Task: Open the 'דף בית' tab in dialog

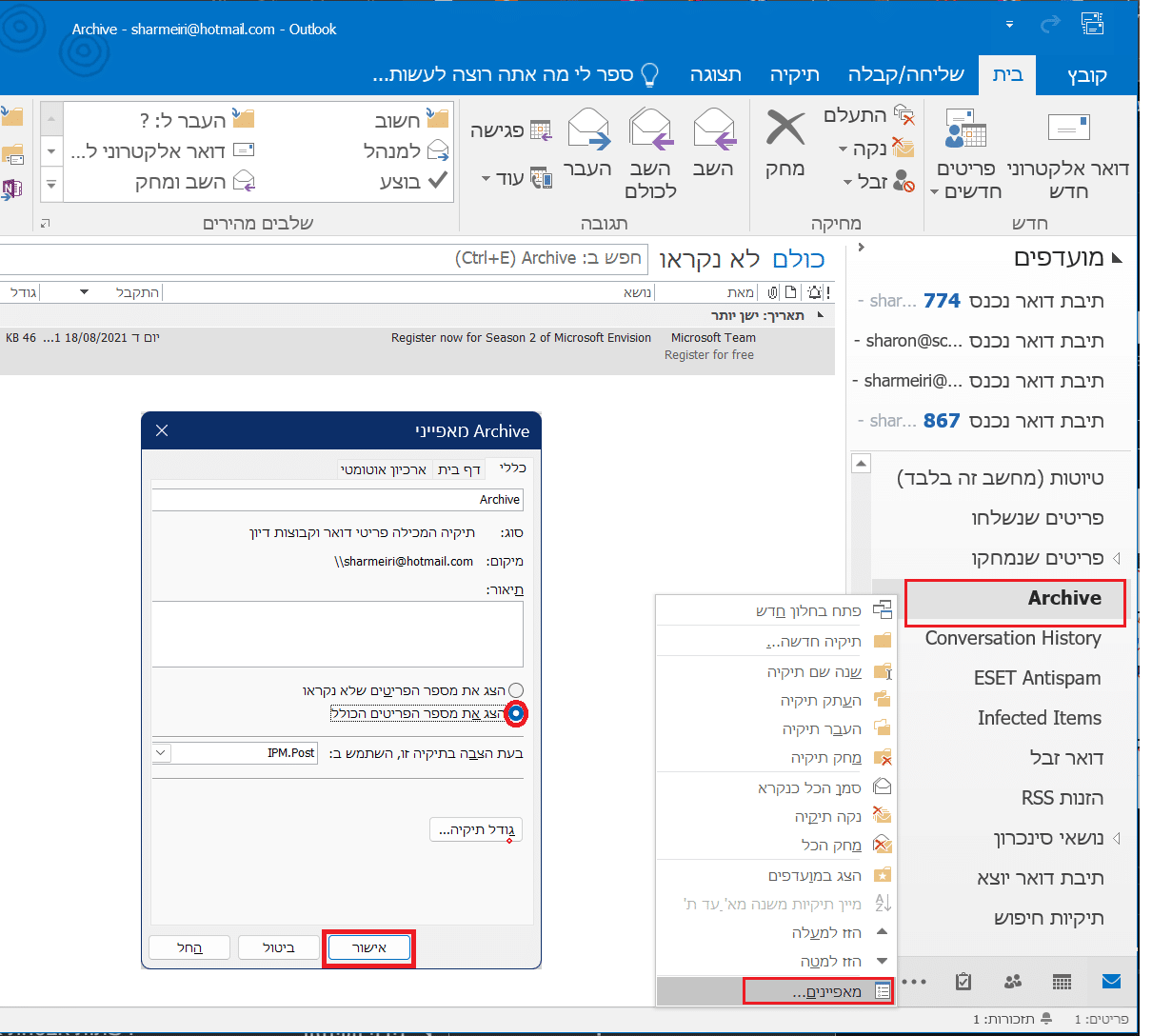Action: (459, 469)
